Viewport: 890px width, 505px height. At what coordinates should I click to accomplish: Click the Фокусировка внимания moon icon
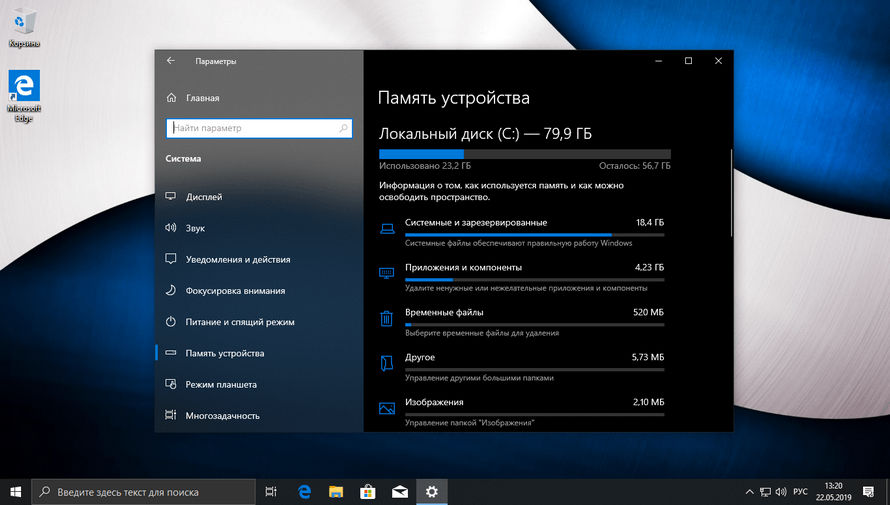pos(171,291)
